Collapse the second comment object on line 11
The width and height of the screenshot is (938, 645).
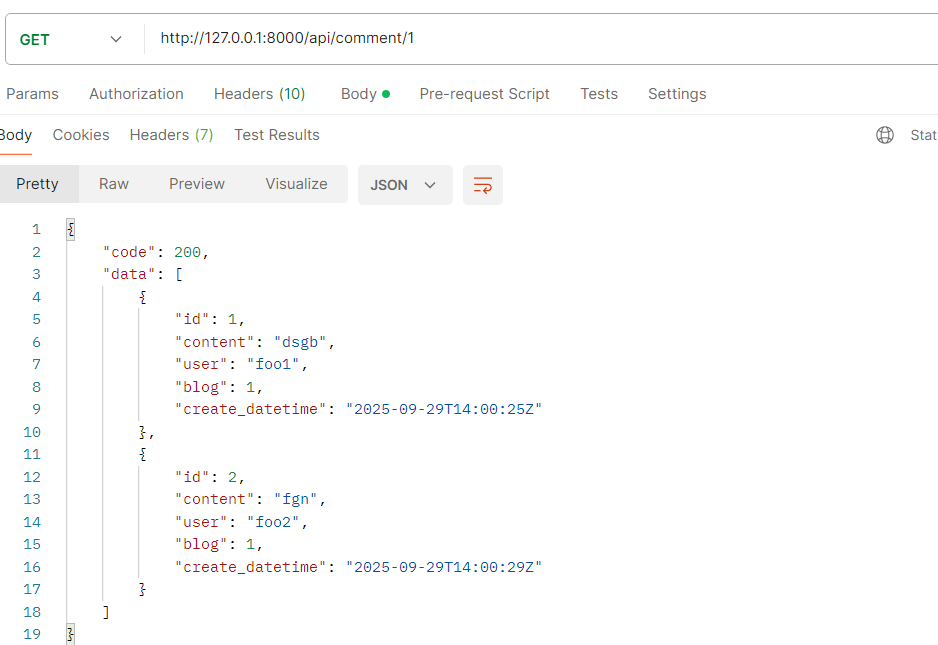143,454
